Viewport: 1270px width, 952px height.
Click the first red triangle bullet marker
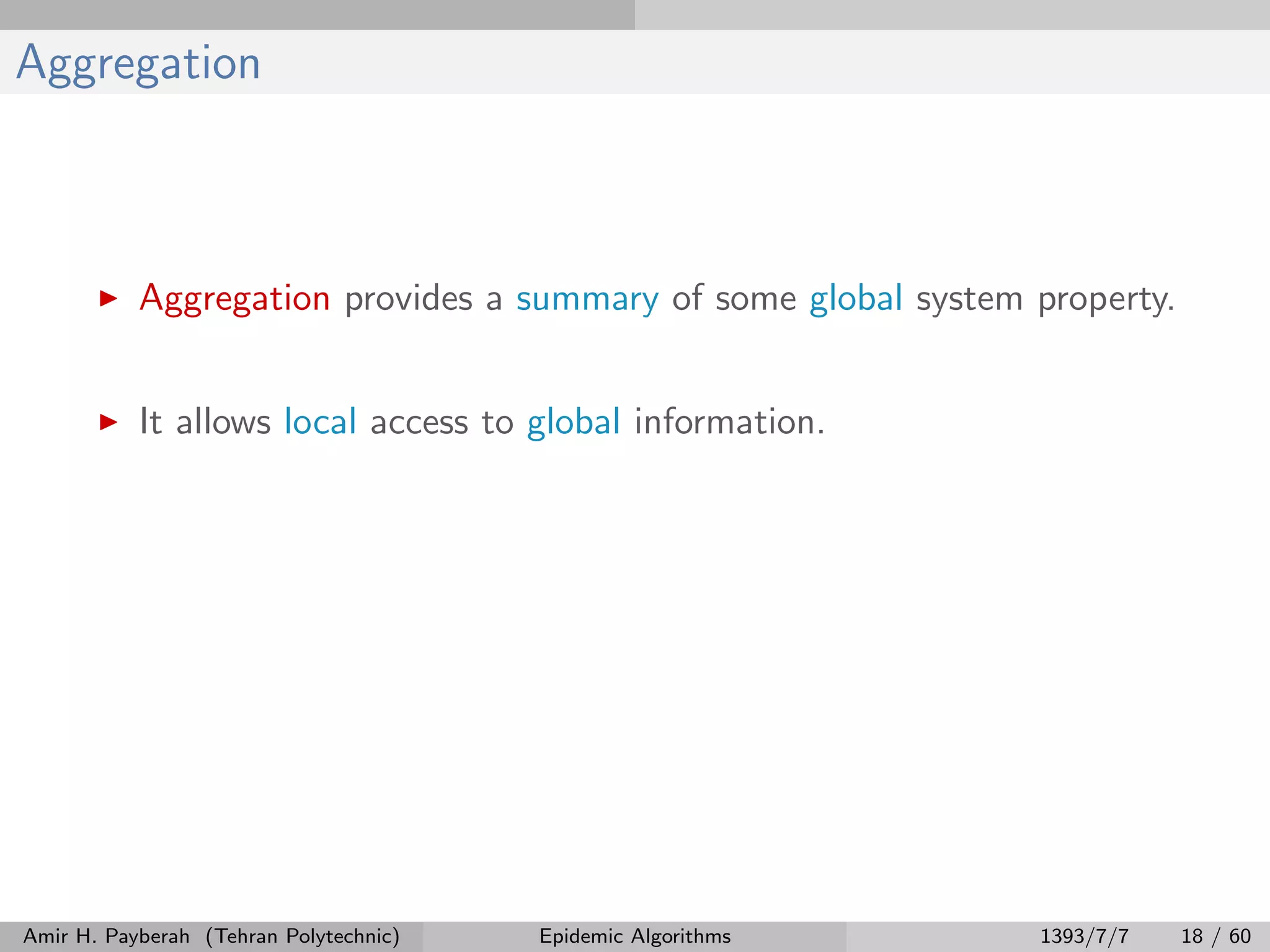coord(109,299)
